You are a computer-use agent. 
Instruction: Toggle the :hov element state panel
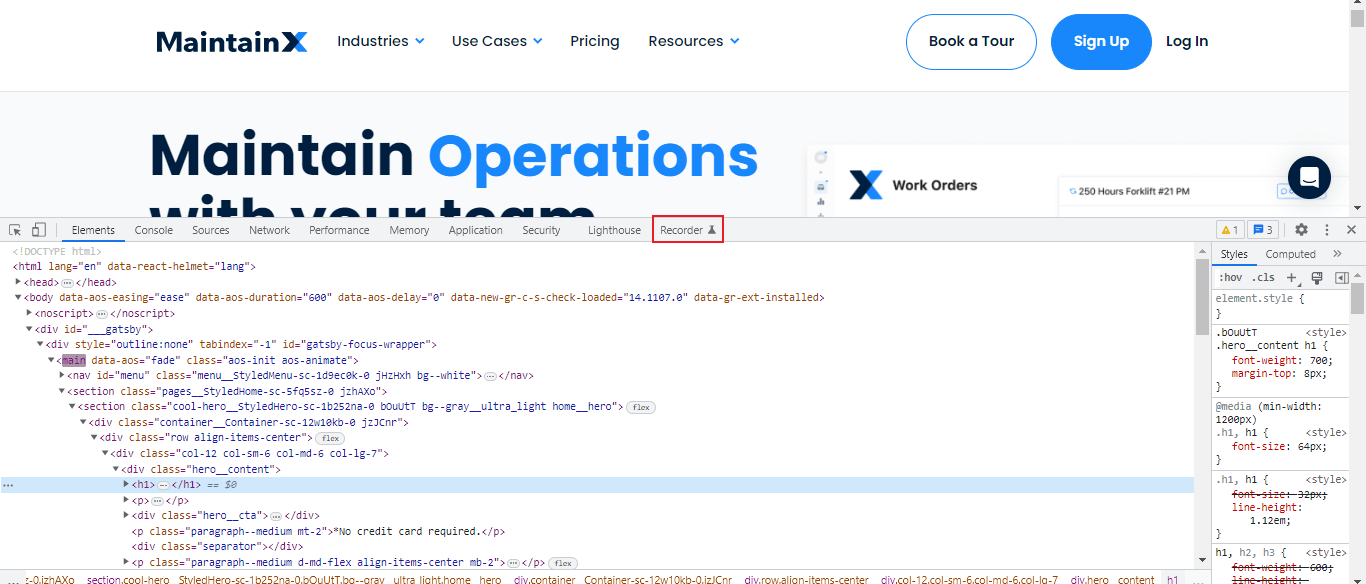point(1230,277)
